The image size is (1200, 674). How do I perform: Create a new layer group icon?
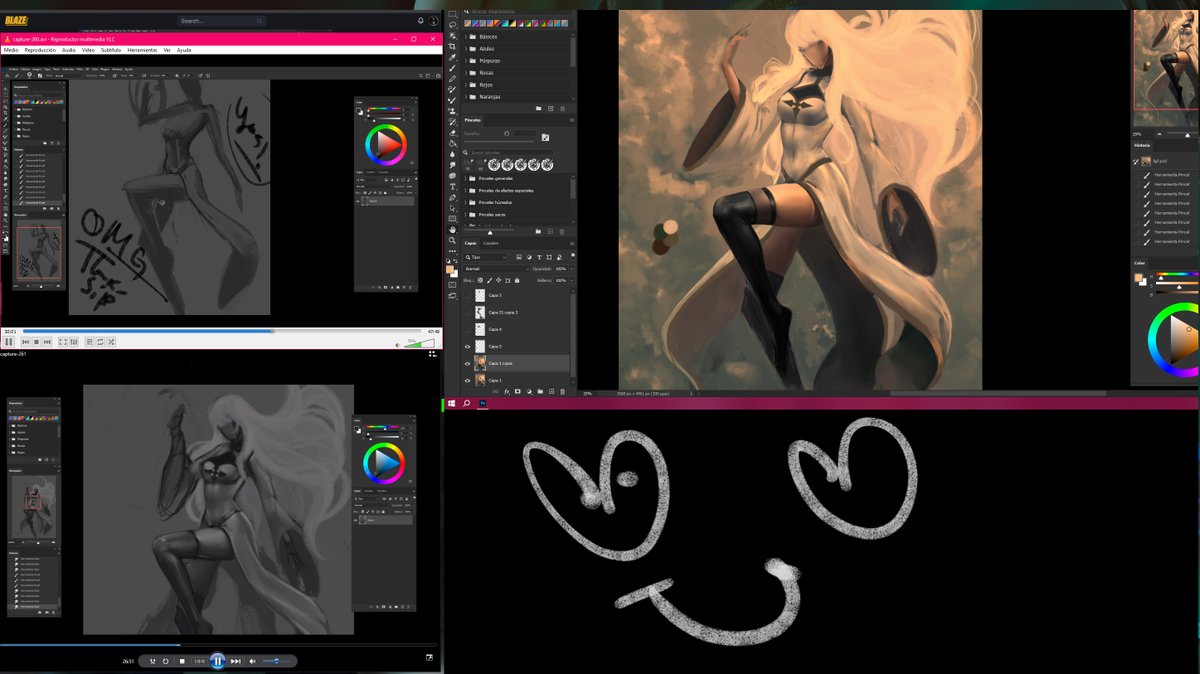(540, 391)
